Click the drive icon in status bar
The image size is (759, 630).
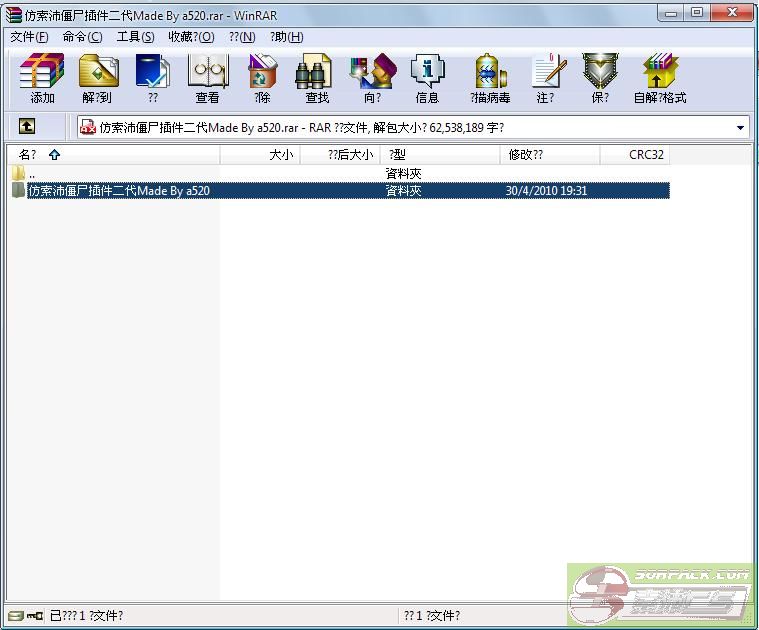point(15,616)
